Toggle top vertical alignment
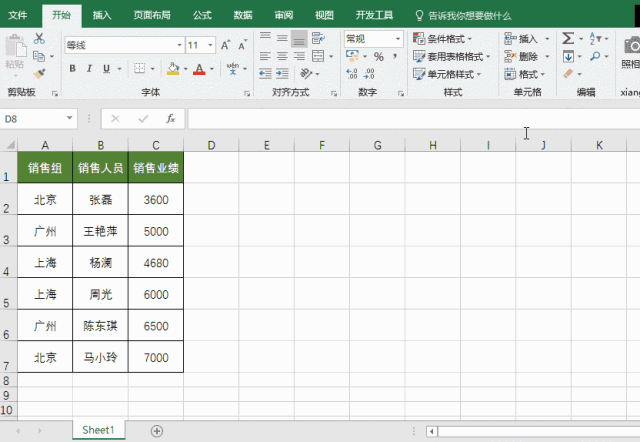The width and height of the screenshot is (640, 442). pyautogui.click(x=265, y=38)
